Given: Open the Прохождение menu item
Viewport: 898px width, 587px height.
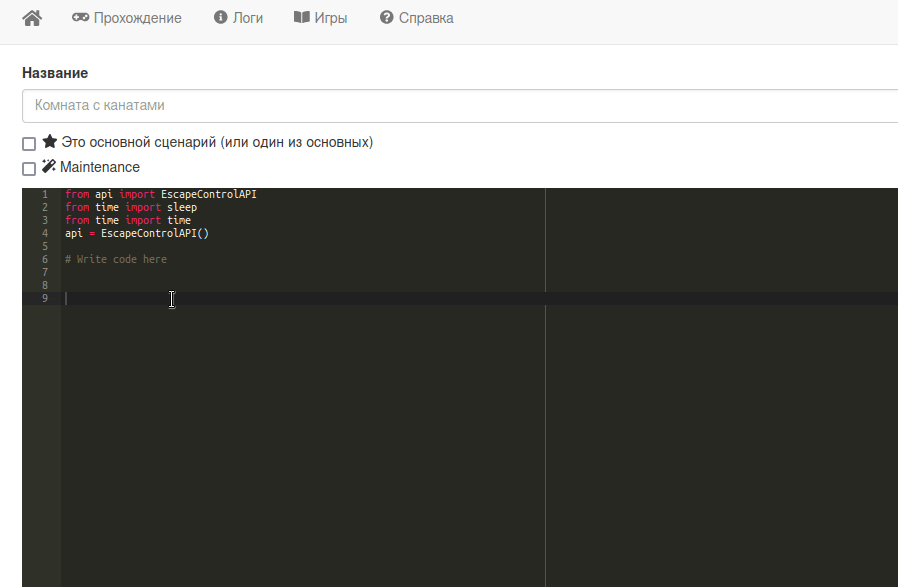Looking at the screenshot, I should (x=137, y=18).
